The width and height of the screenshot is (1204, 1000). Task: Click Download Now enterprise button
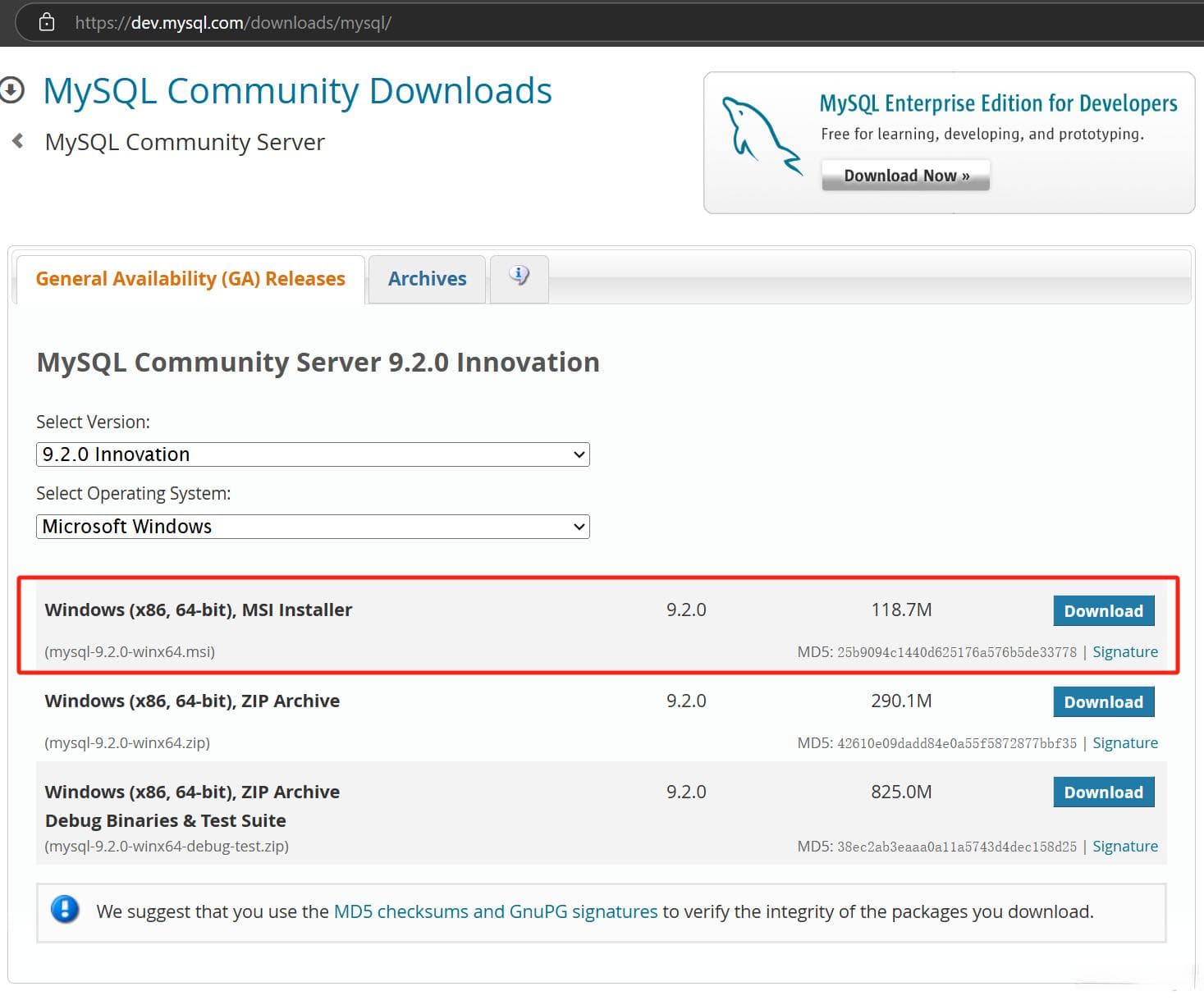[906, 176]
